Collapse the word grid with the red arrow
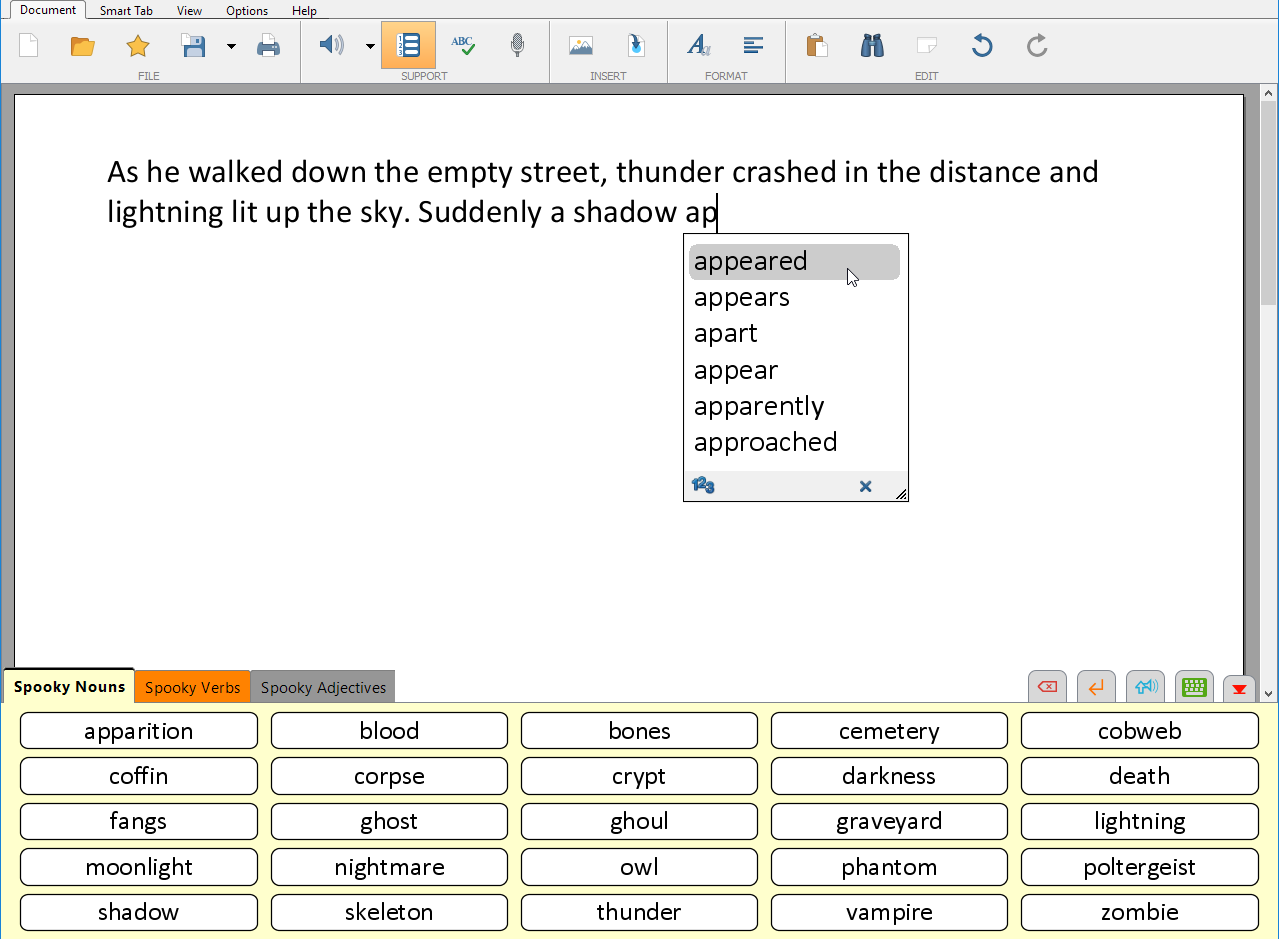This screenshot has height=939, width=1279. (x=1239, y=687)
